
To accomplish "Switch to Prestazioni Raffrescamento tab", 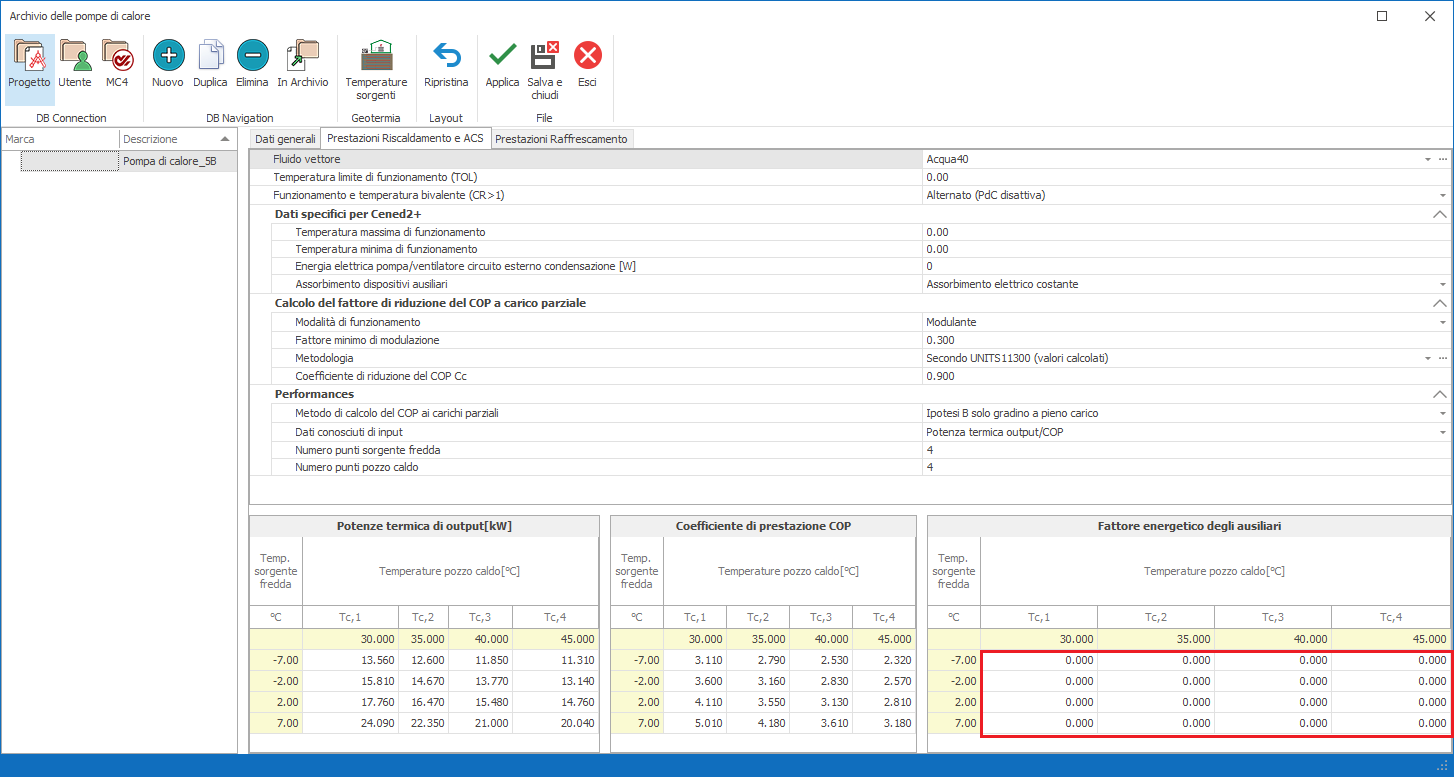I will [561, 139].
